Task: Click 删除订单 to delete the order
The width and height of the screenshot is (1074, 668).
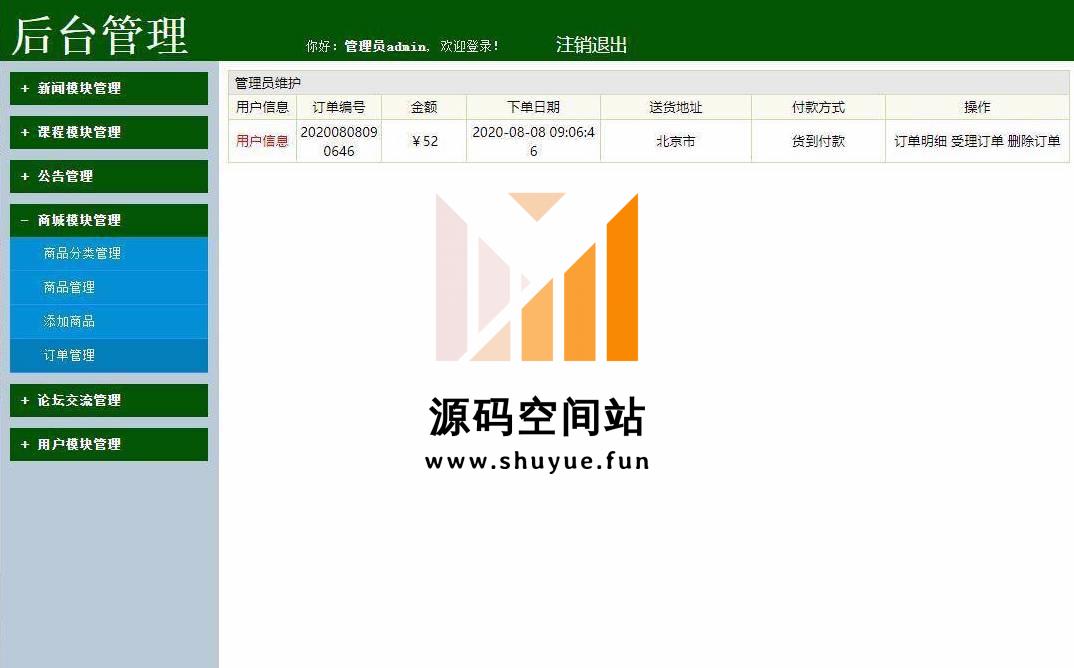Action: point(1034,141)
